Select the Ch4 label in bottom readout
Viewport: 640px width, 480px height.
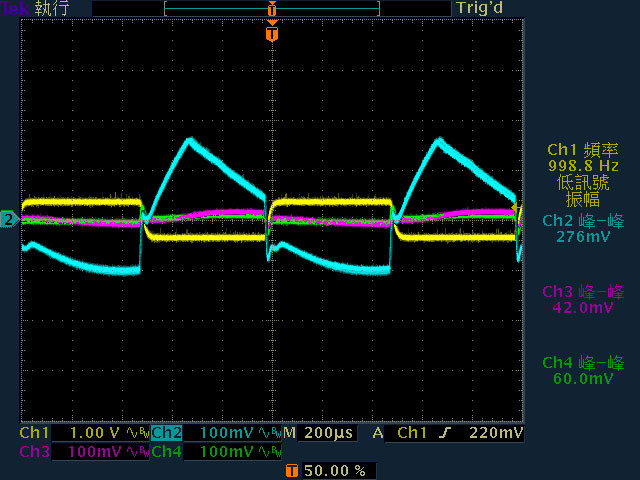pyautogui.click(x=166, y=451)
